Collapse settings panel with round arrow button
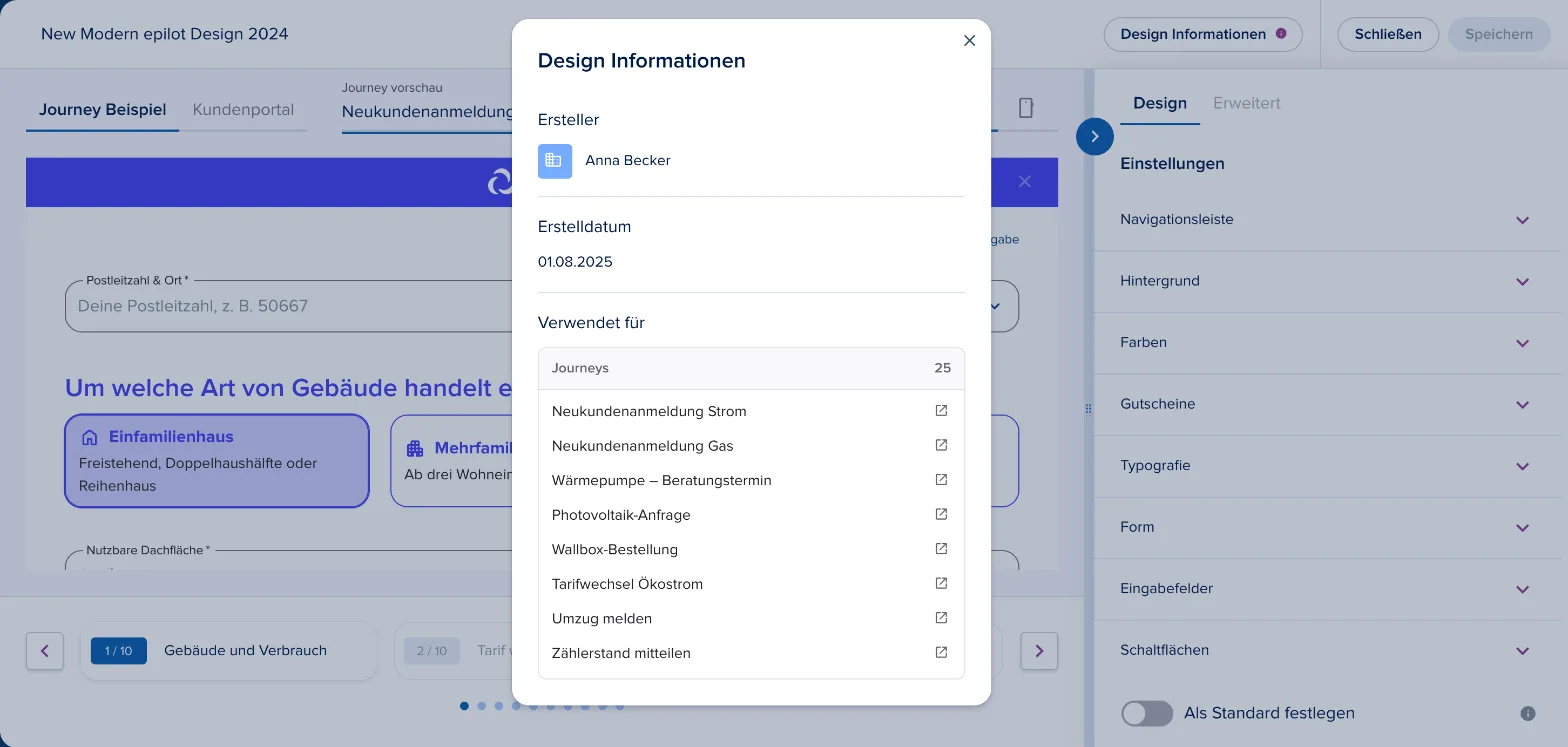 click(x=1095, y=136)
